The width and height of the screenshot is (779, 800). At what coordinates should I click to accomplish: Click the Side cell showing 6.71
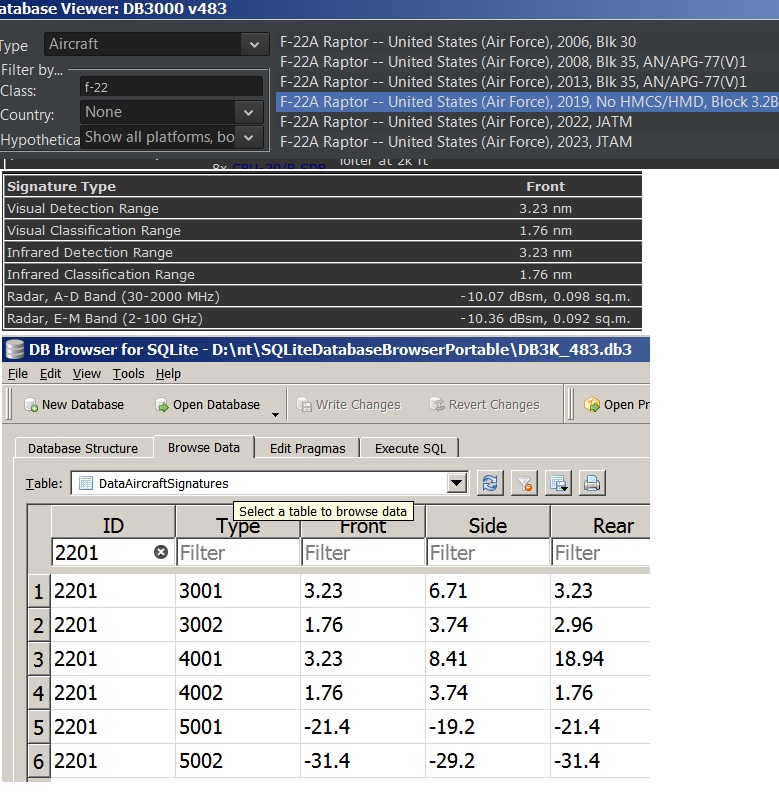tap(488, 591)
